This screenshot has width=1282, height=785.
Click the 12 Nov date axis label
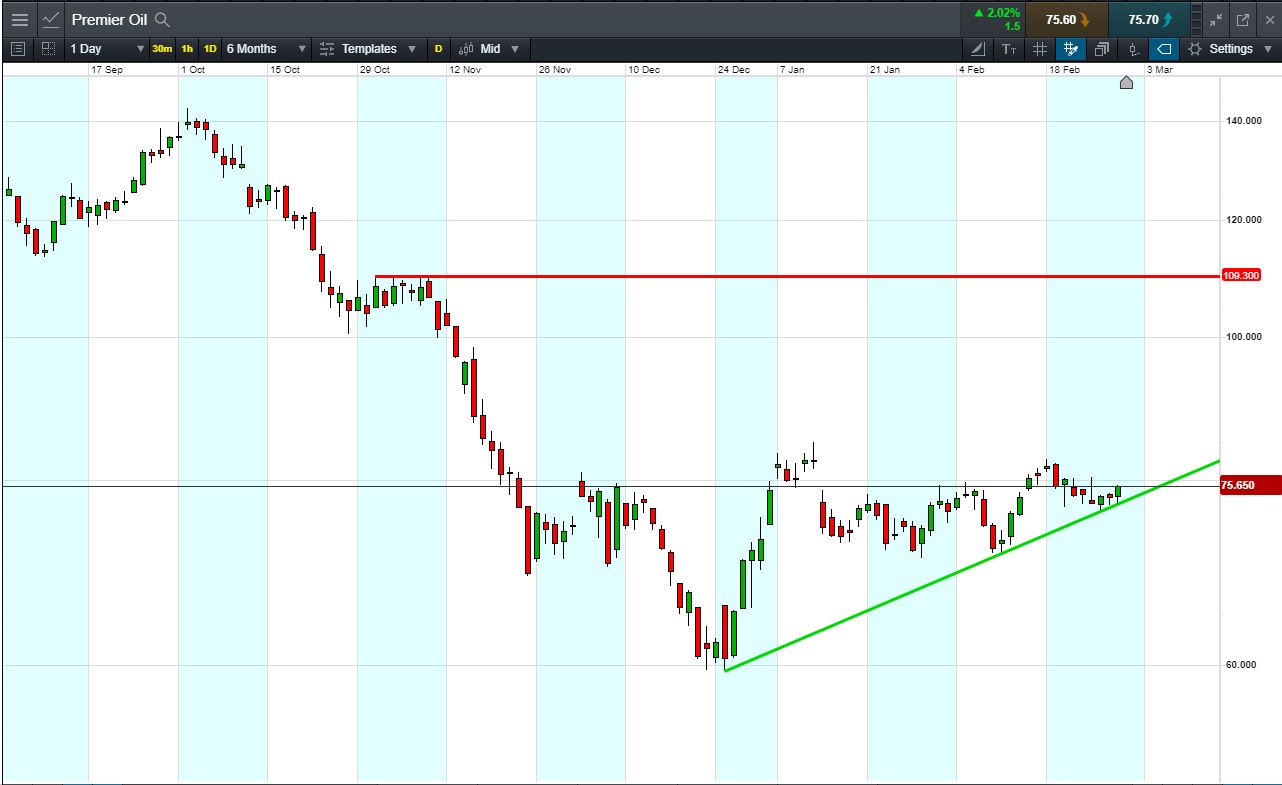coord(465,70)
